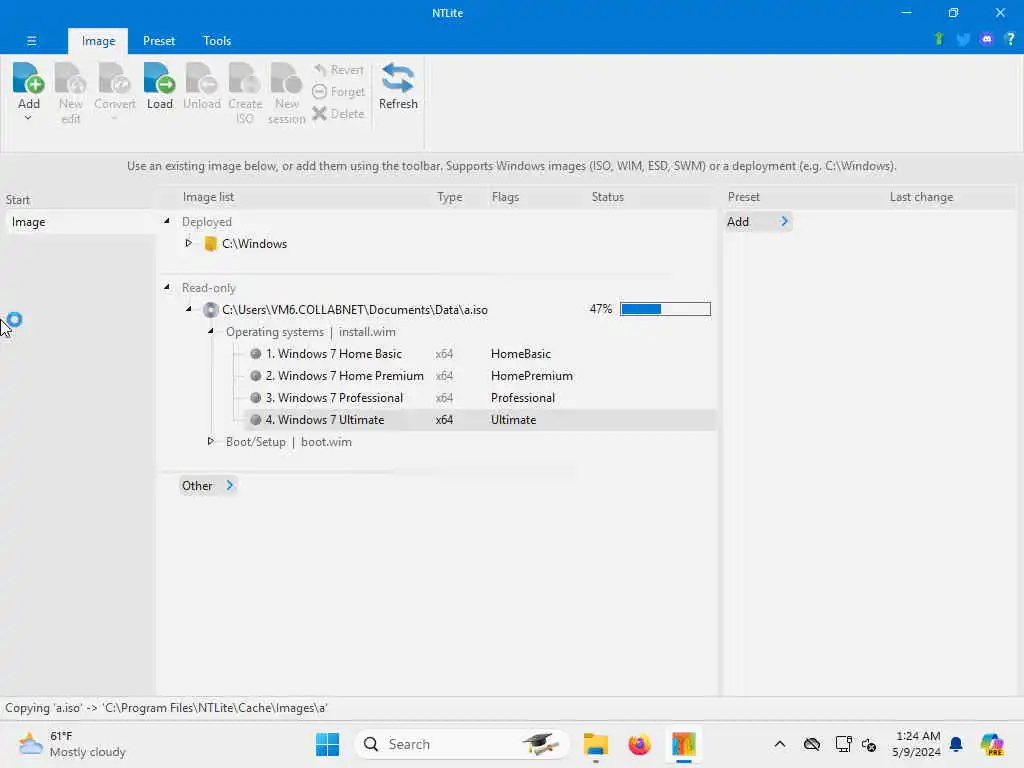
Task: Open the weather widget
Action: coord(72,744)
